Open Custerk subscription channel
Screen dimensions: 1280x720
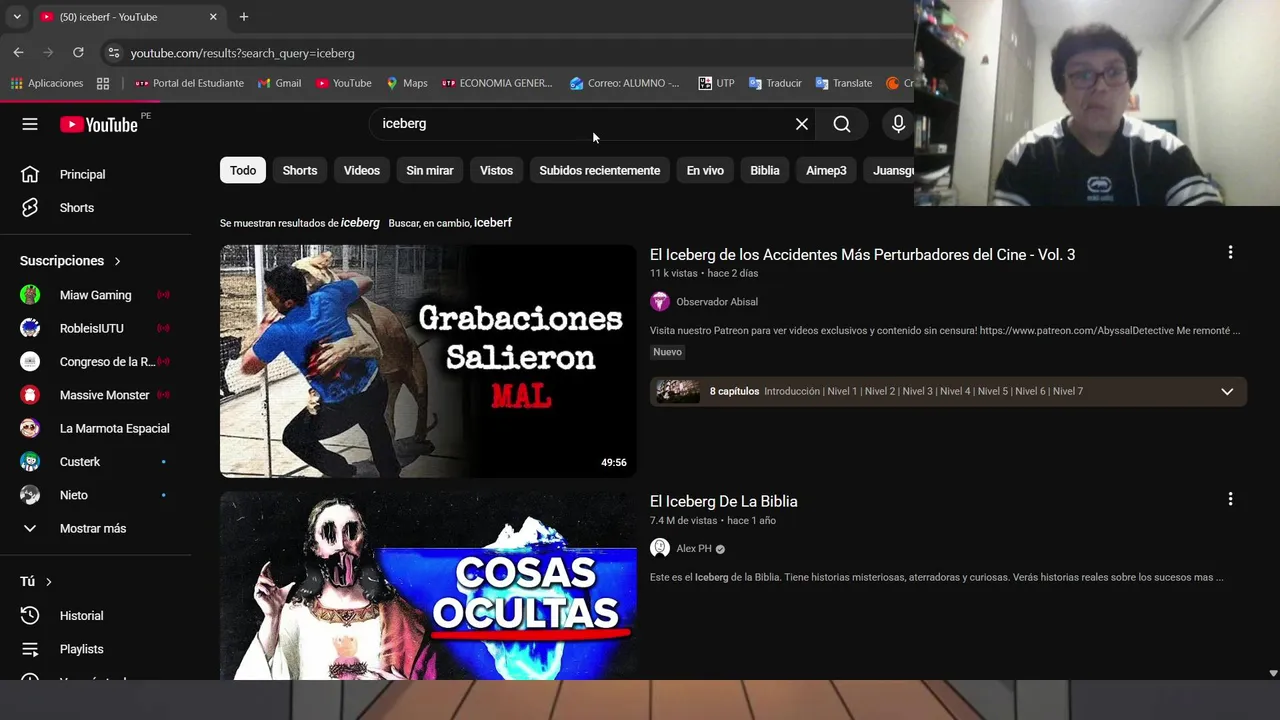click(95, 462)
